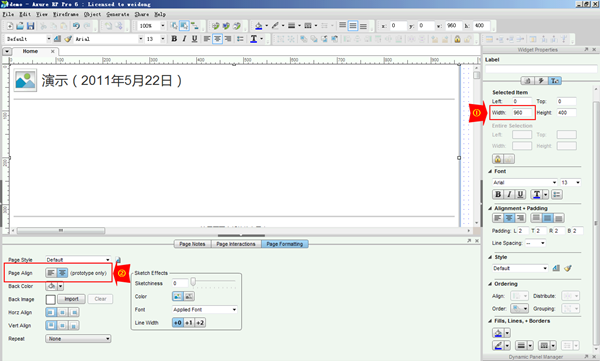Screen dimensions: 600x361
Task: Click the Width field in Selected Item
Action: pyautogui.click(x=522, y=113)
